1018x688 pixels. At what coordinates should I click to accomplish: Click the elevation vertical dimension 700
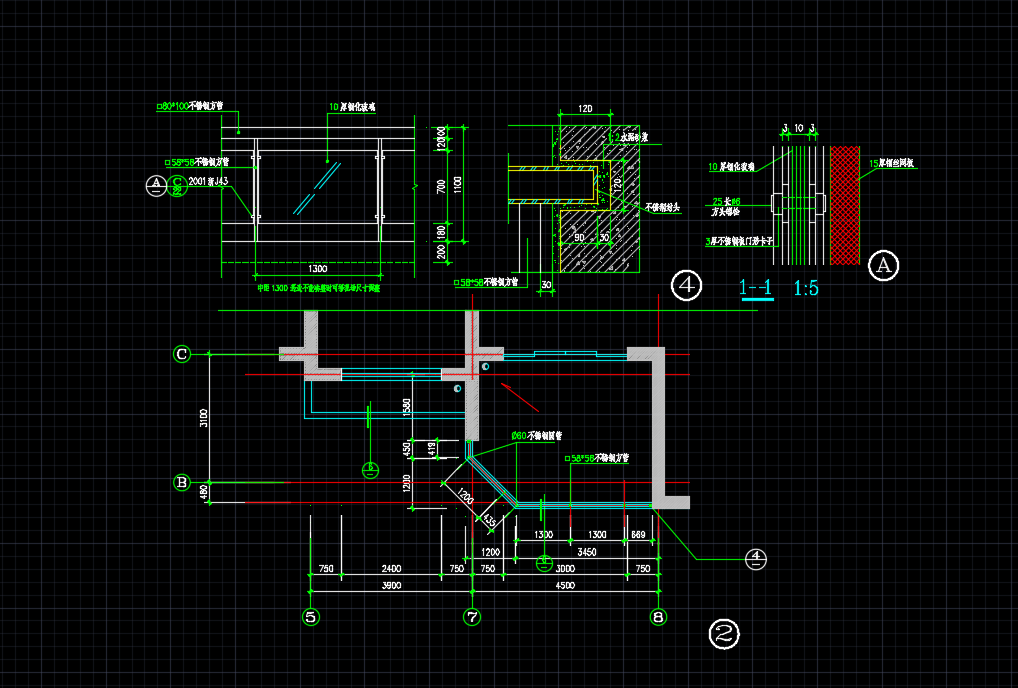tap(441, 187)
